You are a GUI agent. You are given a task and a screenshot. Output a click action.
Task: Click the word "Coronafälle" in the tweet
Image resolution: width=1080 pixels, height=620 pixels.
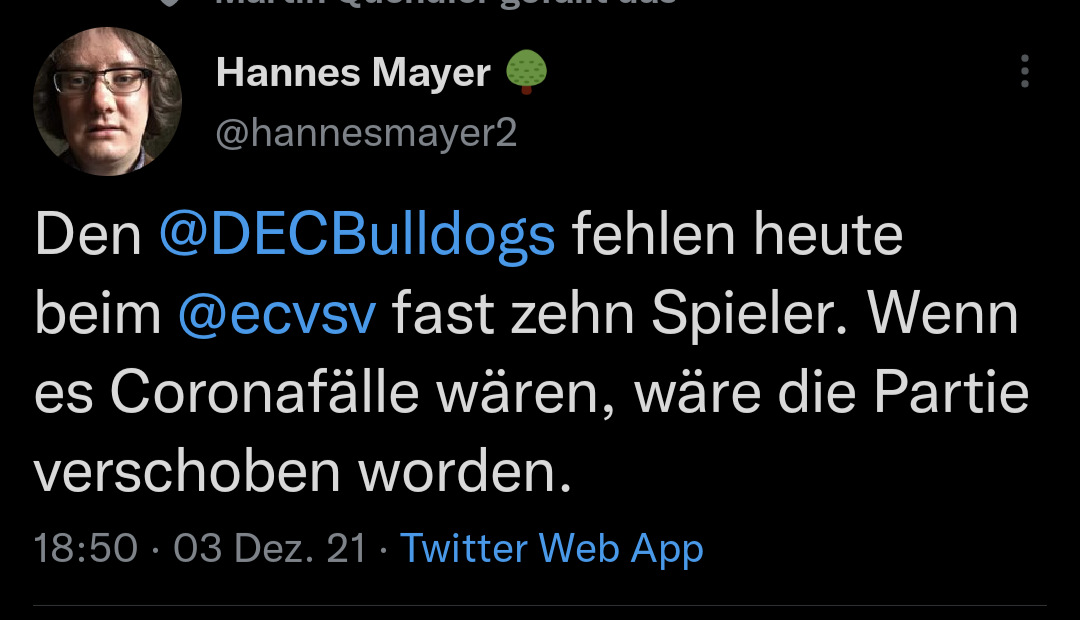tap(264, 394)
